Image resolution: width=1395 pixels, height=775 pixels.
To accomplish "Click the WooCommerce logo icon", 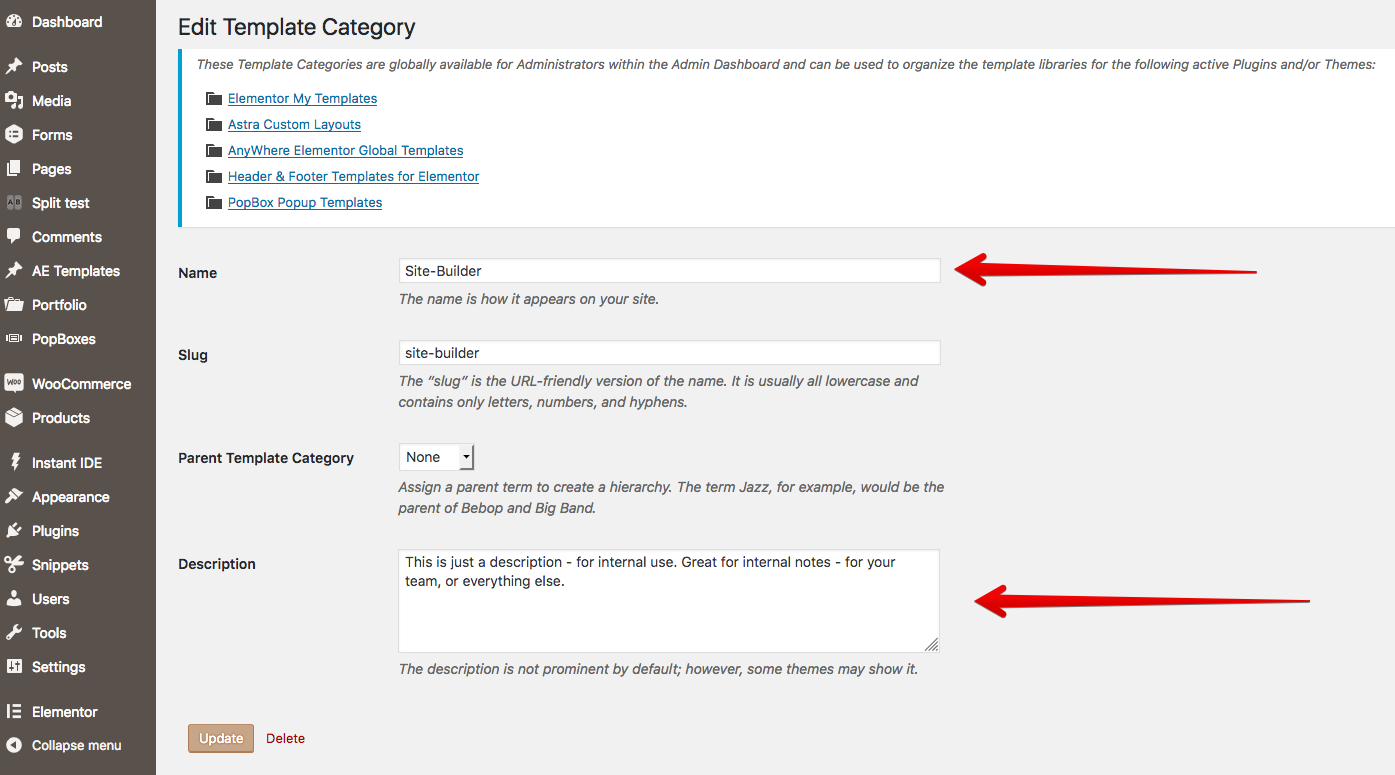I will (x=14, y=383).
